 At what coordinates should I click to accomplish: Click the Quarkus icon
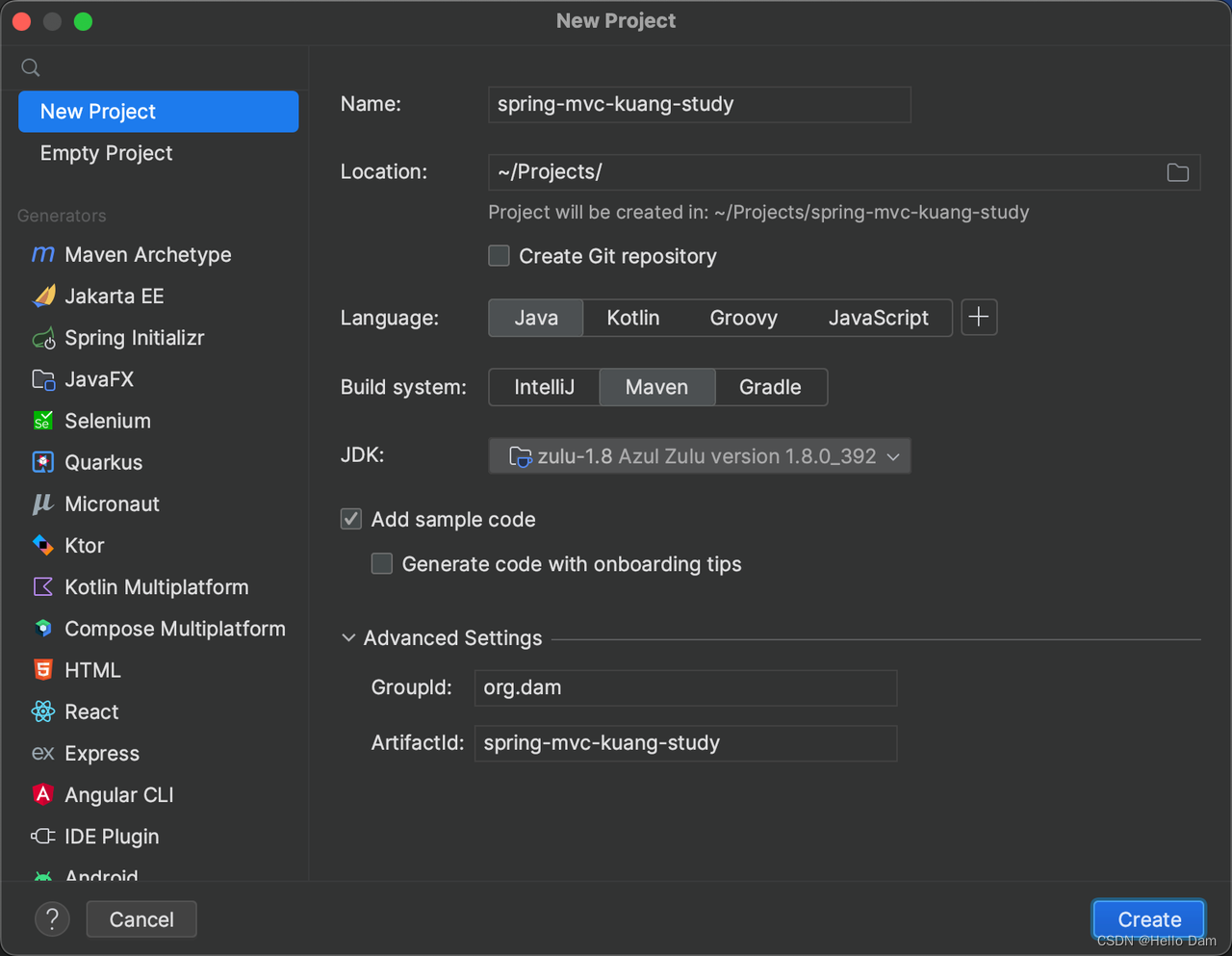(x=43, y=462)
